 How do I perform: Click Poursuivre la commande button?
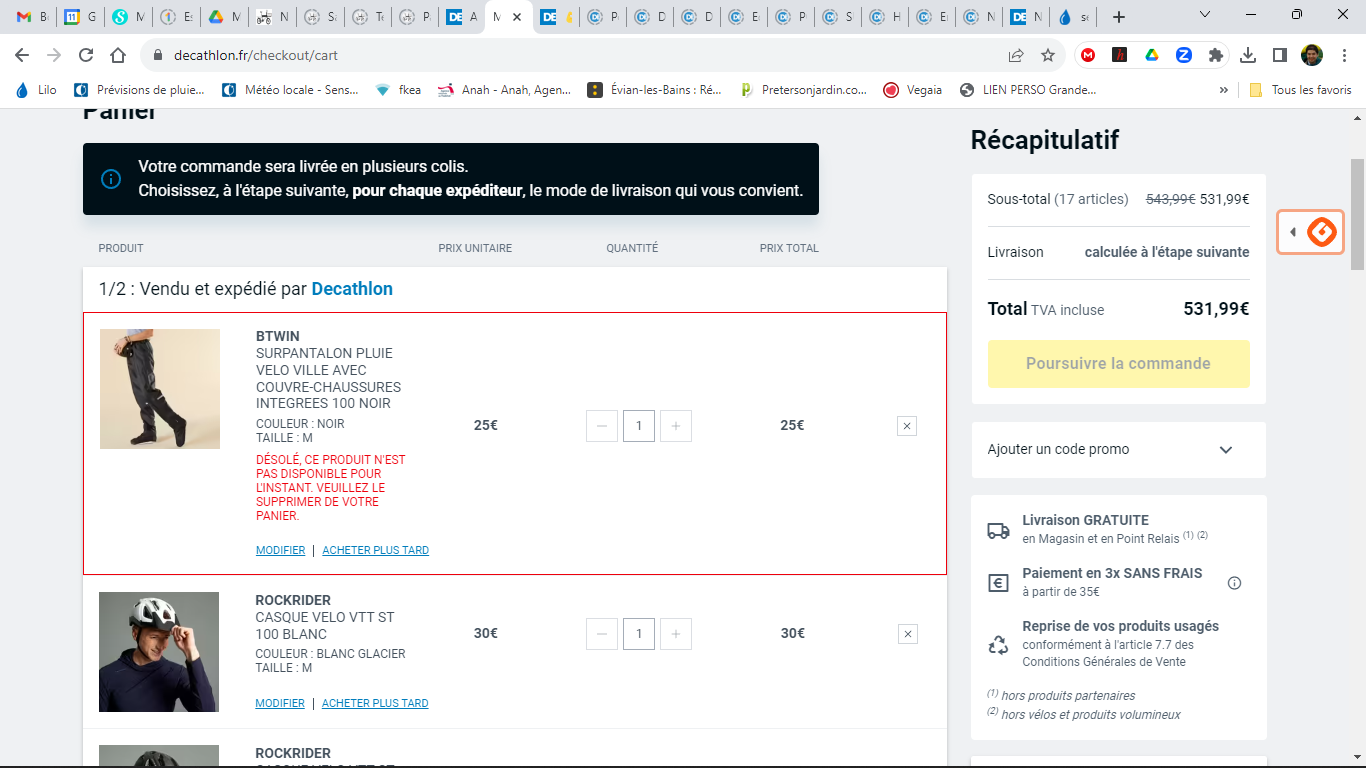point(1118,364)
